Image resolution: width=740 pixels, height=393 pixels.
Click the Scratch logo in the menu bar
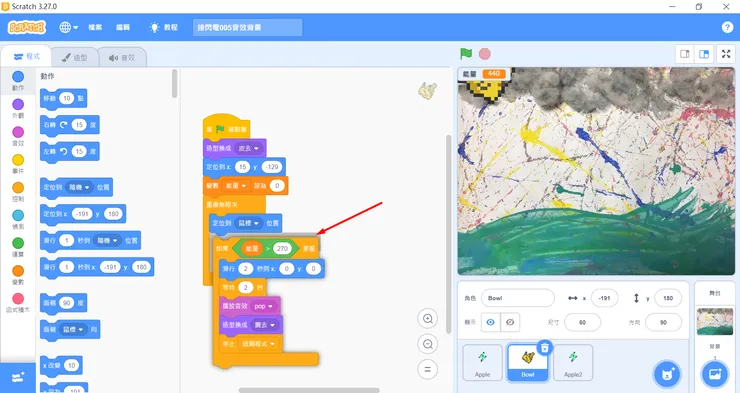pyautogui.click(x=26, y=27)
